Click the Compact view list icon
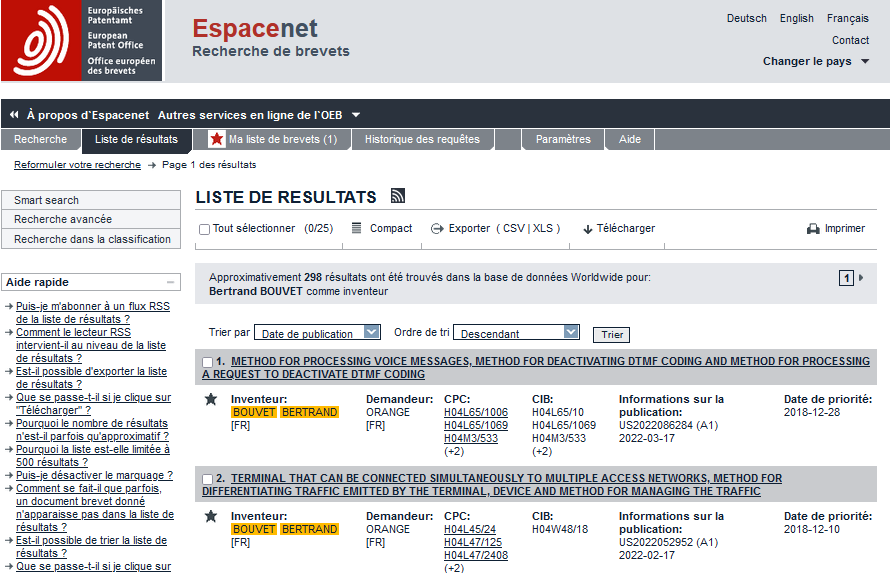Viewport: 890px width, 573px height. point(356,228)
